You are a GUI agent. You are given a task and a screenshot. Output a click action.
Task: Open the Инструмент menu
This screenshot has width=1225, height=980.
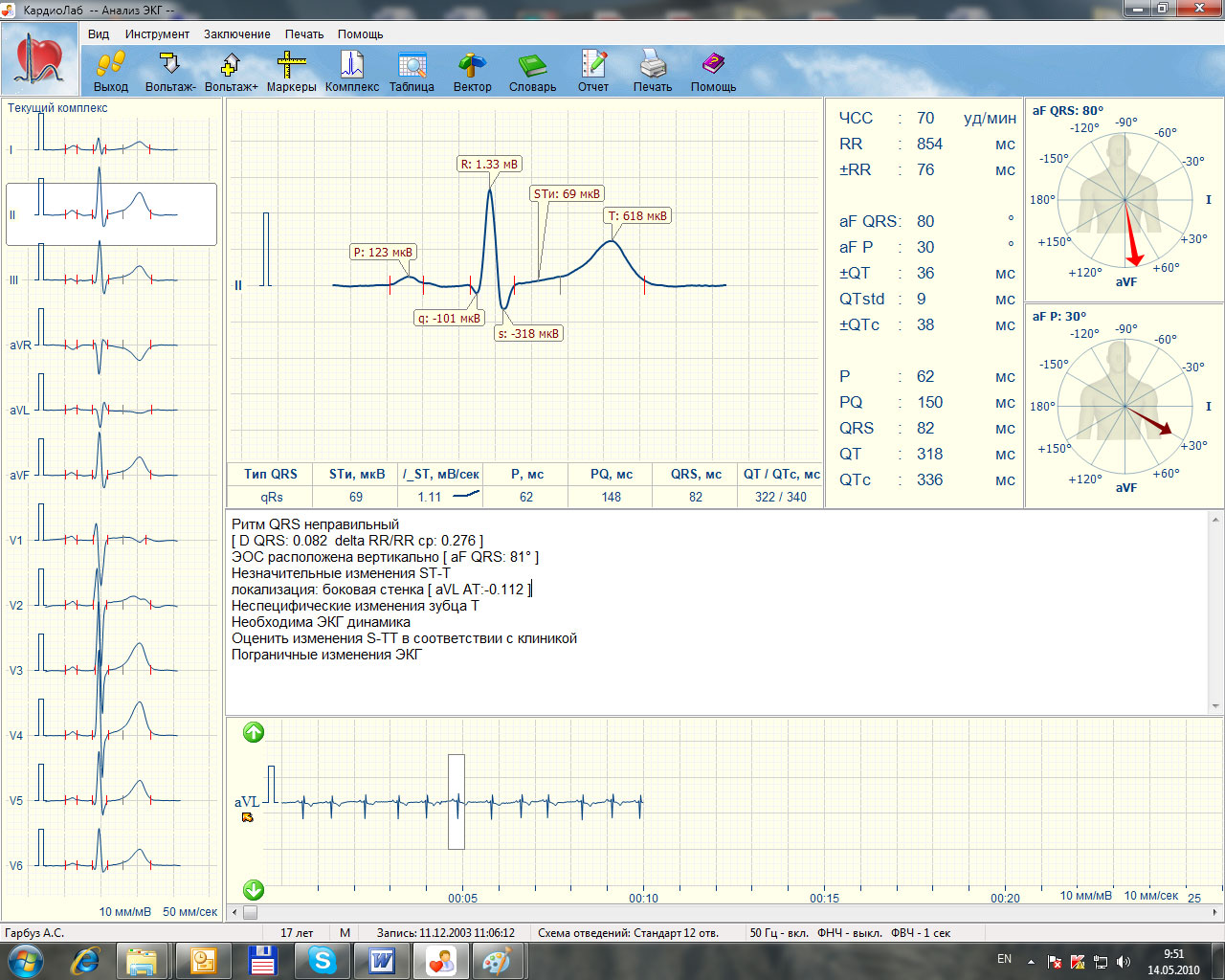[157, 33]
